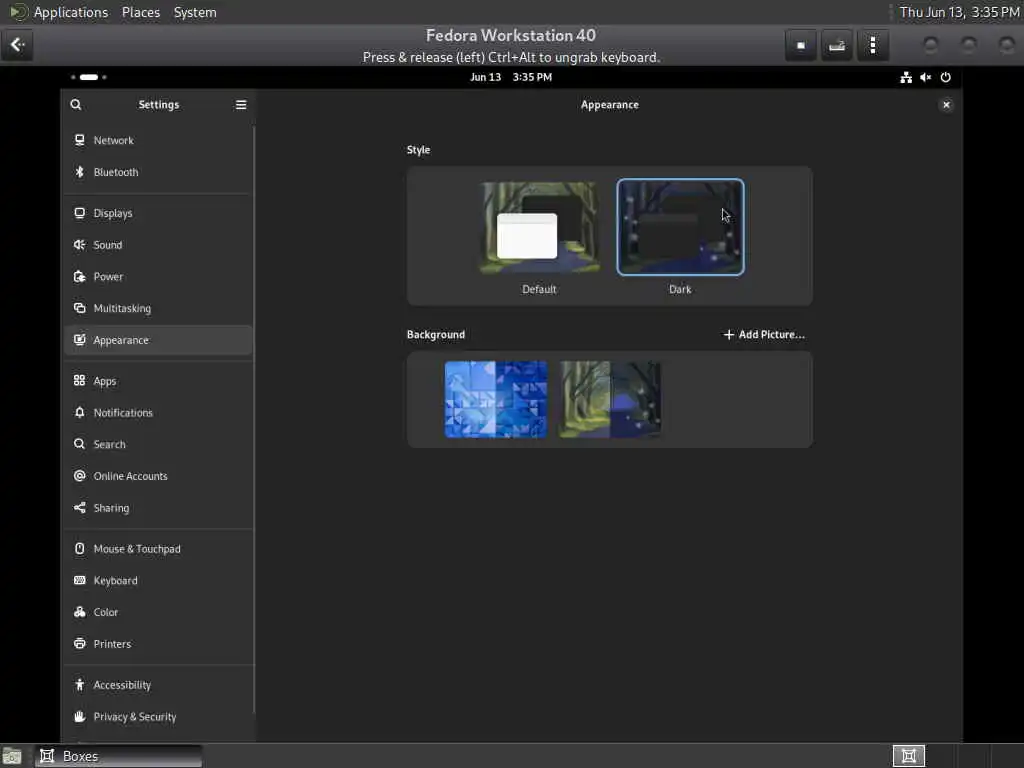Open Privacy & Security settings

point(158,717)
